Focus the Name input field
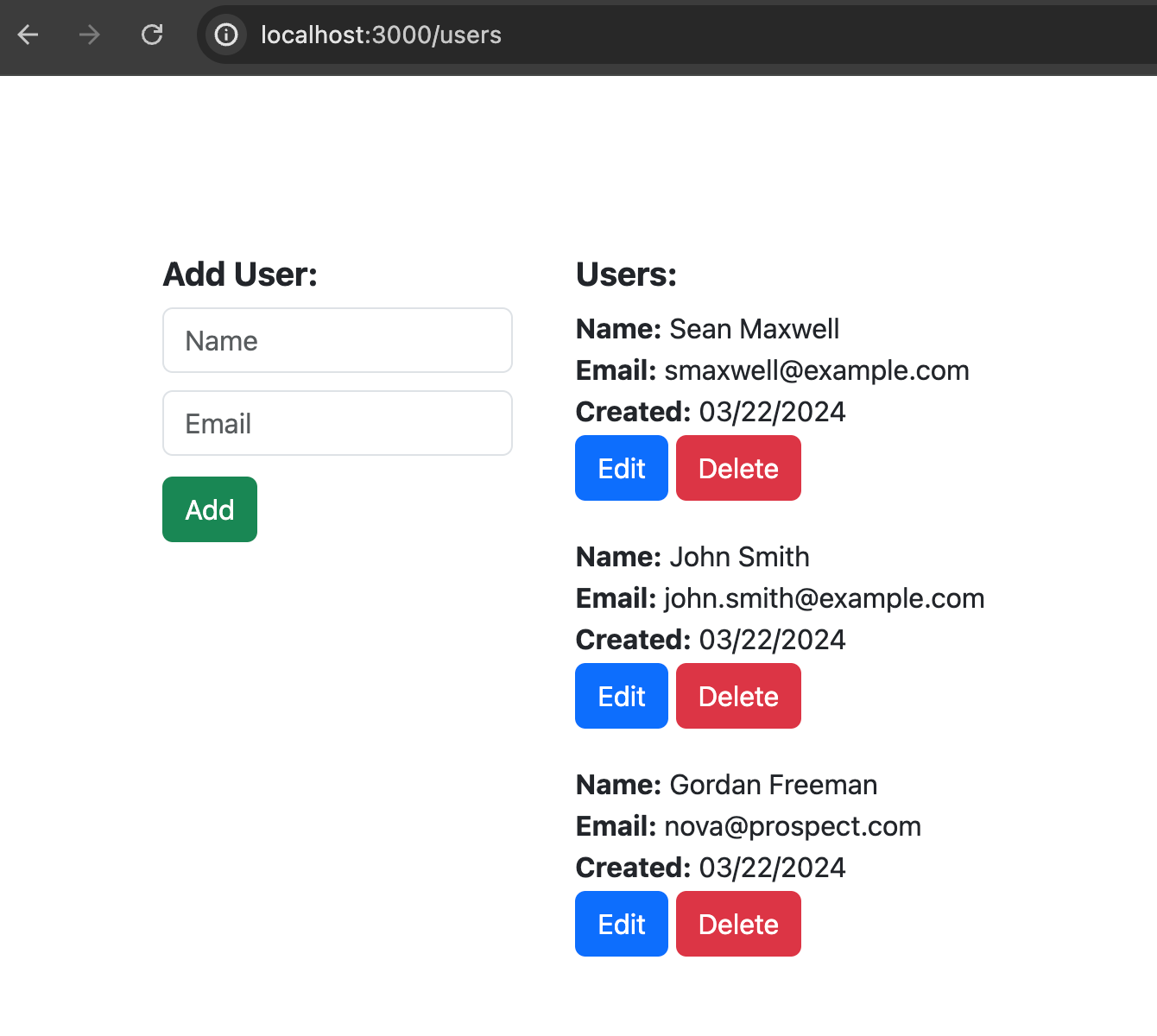The width and height of the screenshot is (1157, 1036). pyautogui.click(x=338, y=341)
